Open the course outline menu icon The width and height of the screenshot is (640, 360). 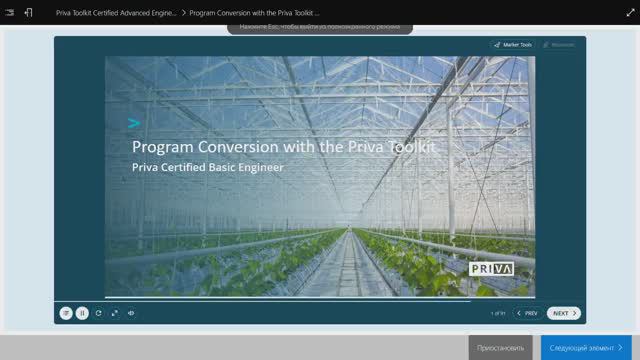[9, 13]
